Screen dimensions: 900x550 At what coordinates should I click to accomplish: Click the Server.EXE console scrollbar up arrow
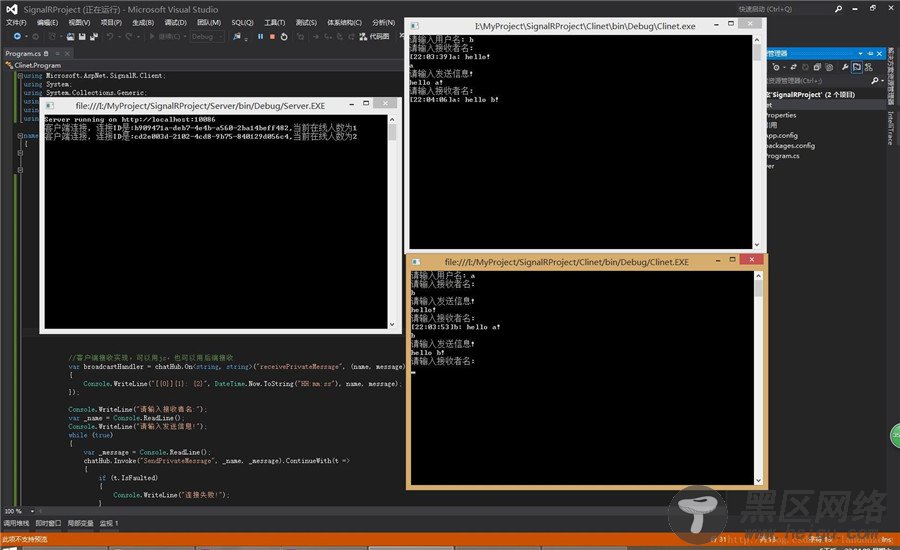coord(392,119)
